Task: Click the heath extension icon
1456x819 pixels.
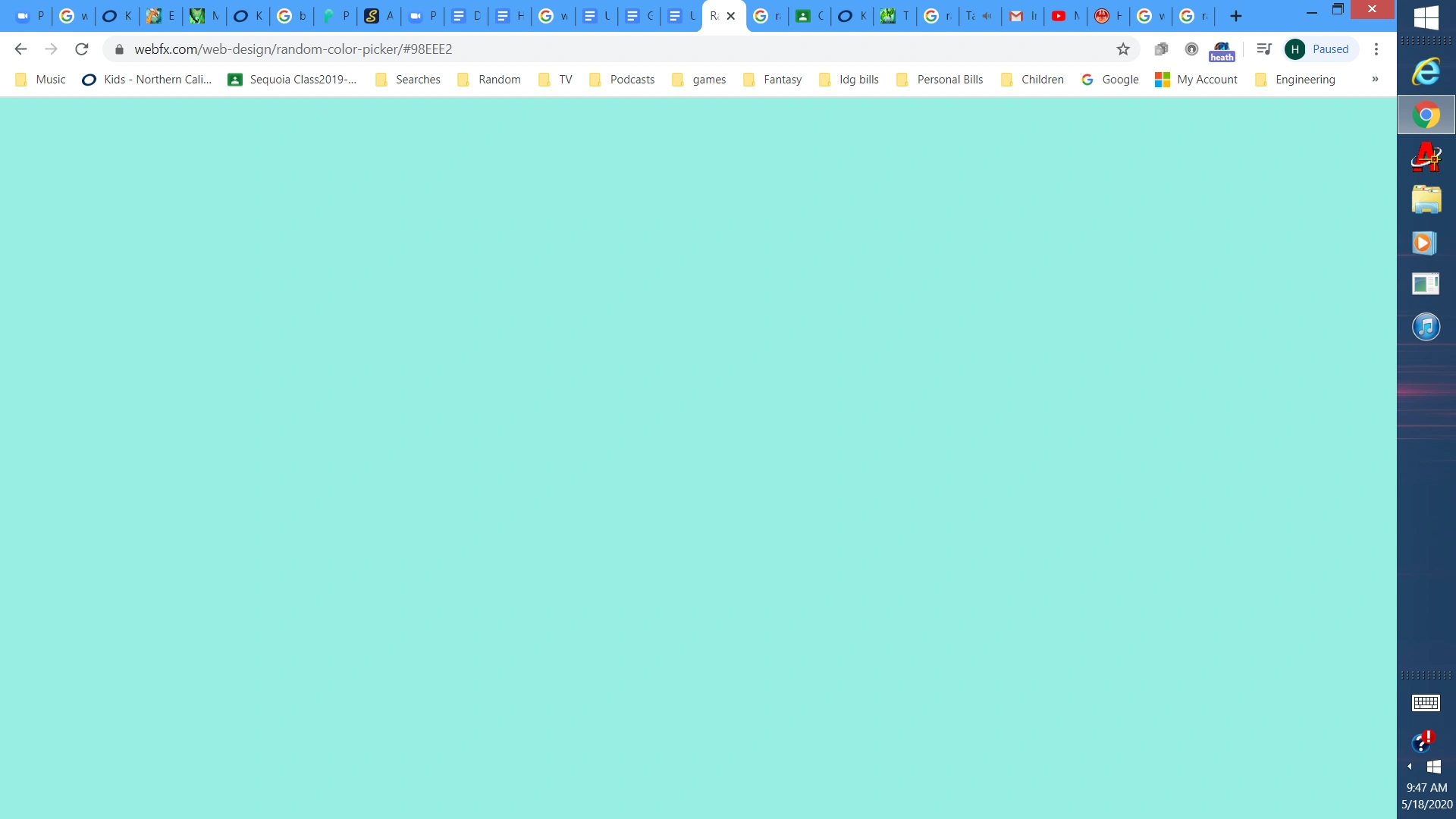Action: coord(1222,51)
